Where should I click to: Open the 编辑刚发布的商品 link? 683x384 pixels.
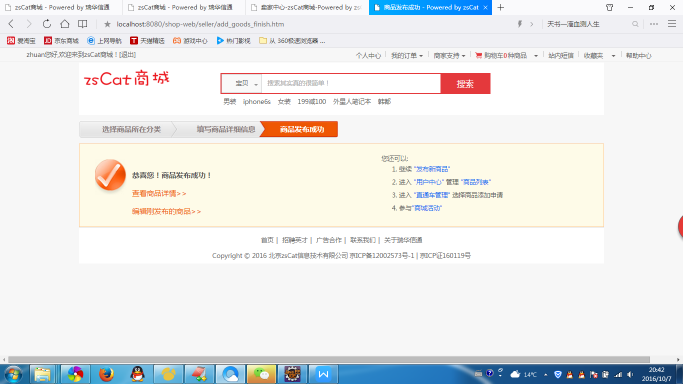pyautogui.click(x=166, y=212)
